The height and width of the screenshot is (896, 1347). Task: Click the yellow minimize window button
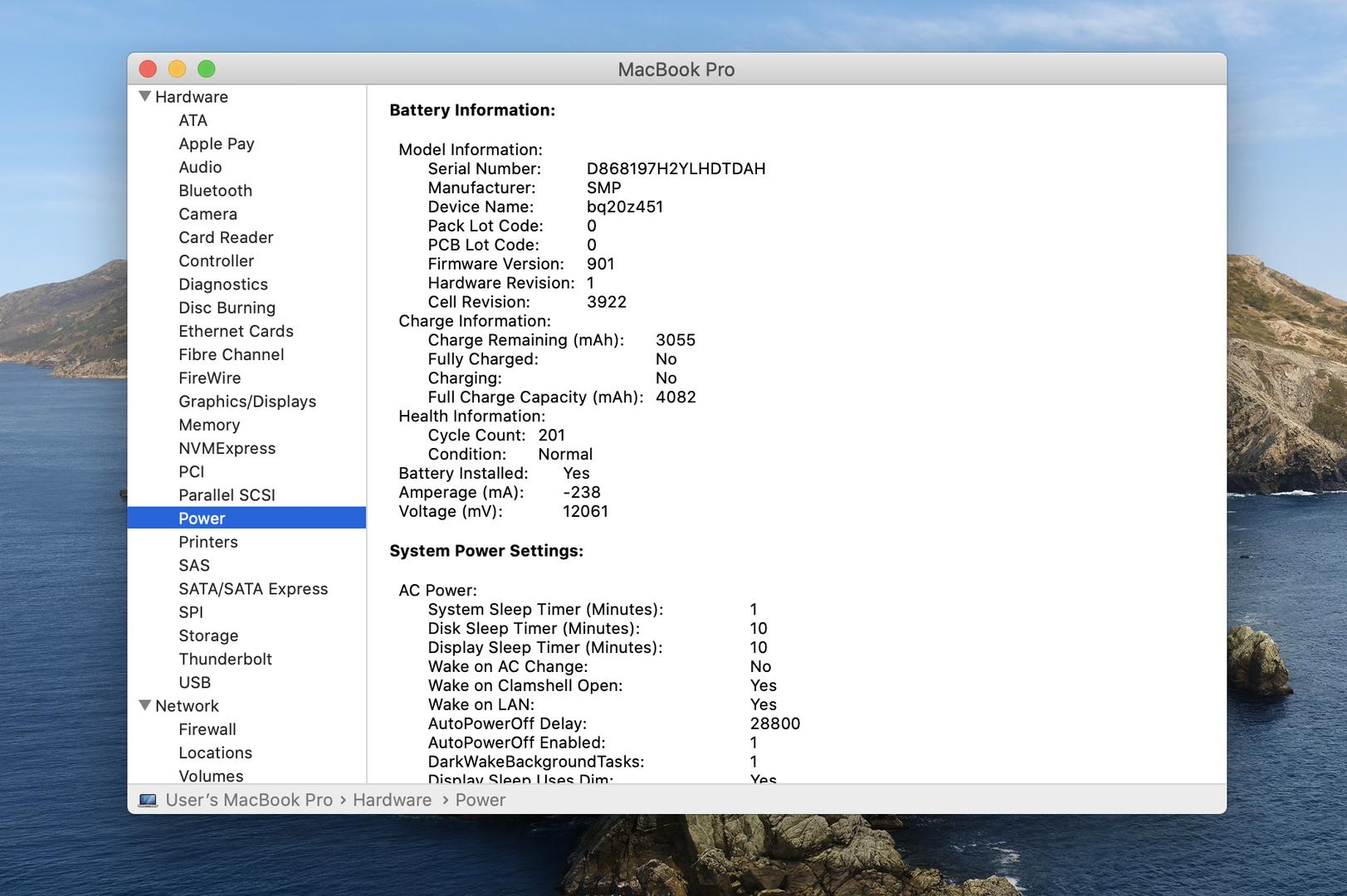pyautogui.click(x=177, y=69)
